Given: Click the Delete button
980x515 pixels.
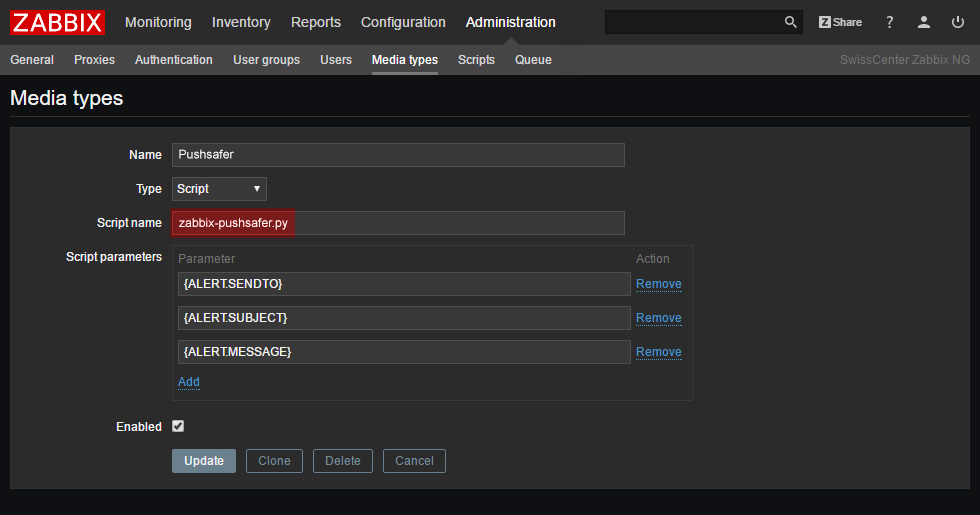Looking at the screenshot, I should click(x=342, y=461).
